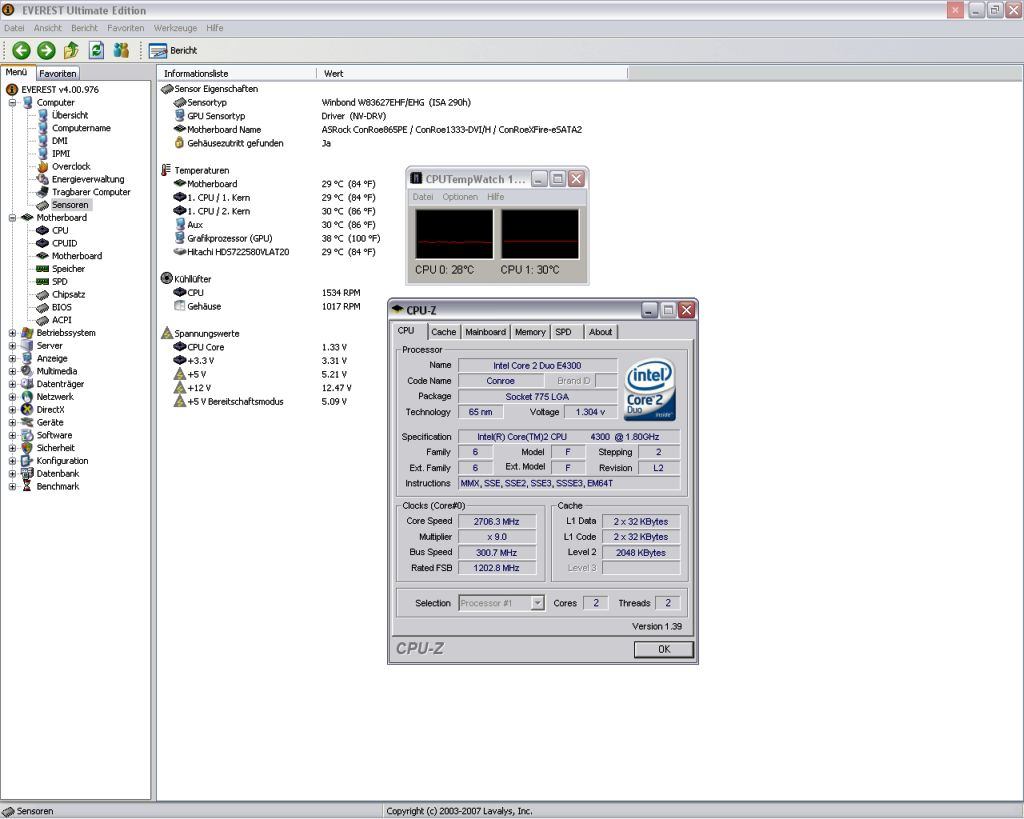Select Übersicht in the Computer tree
Screen dimensions: 1024x819
[x=70, y=115]
